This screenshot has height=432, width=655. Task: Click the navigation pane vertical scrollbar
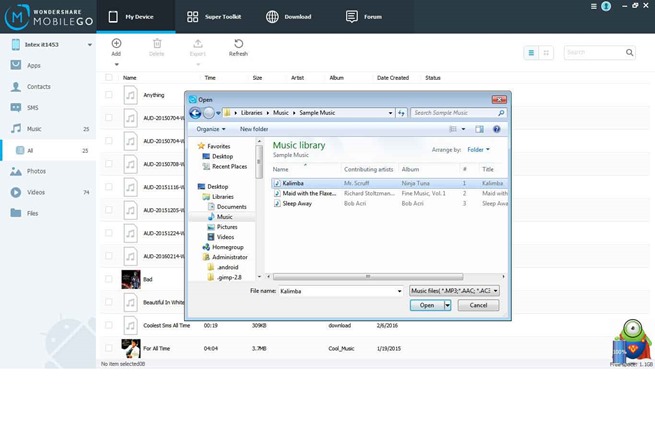[259, 162]
